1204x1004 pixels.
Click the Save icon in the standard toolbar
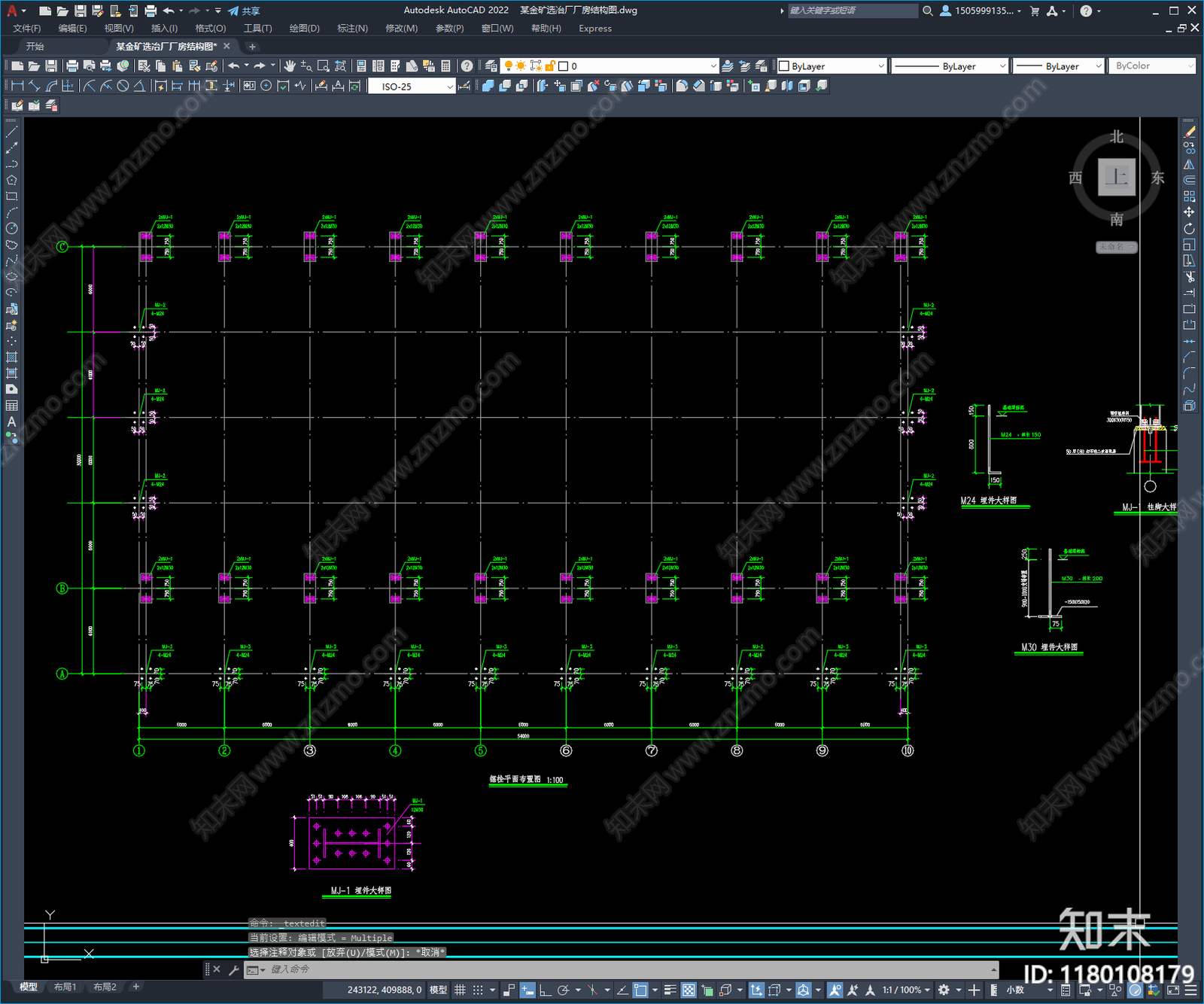[51, 66]
